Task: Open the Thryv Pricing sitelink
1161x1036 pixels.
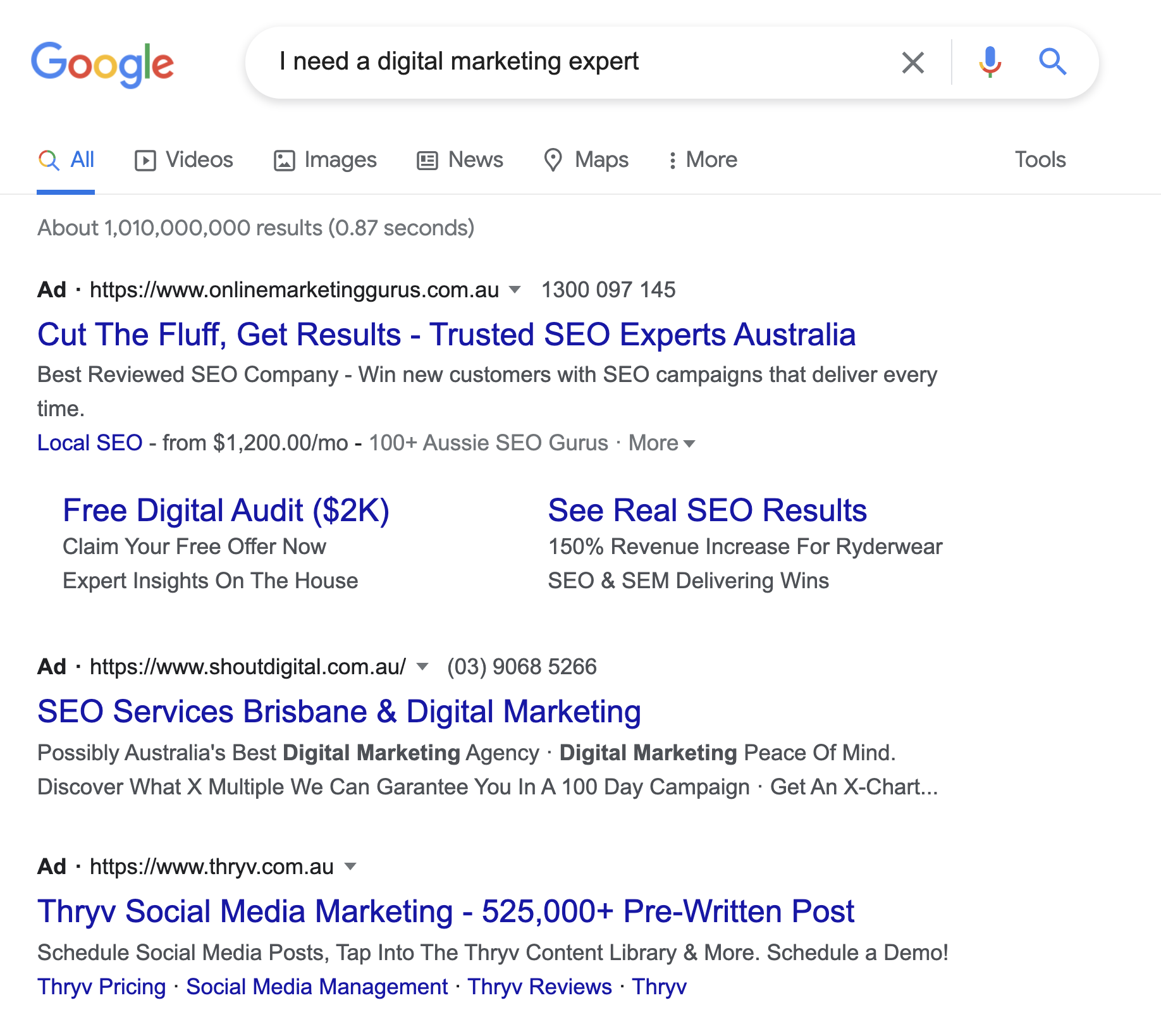Action: tap(101, 987)
